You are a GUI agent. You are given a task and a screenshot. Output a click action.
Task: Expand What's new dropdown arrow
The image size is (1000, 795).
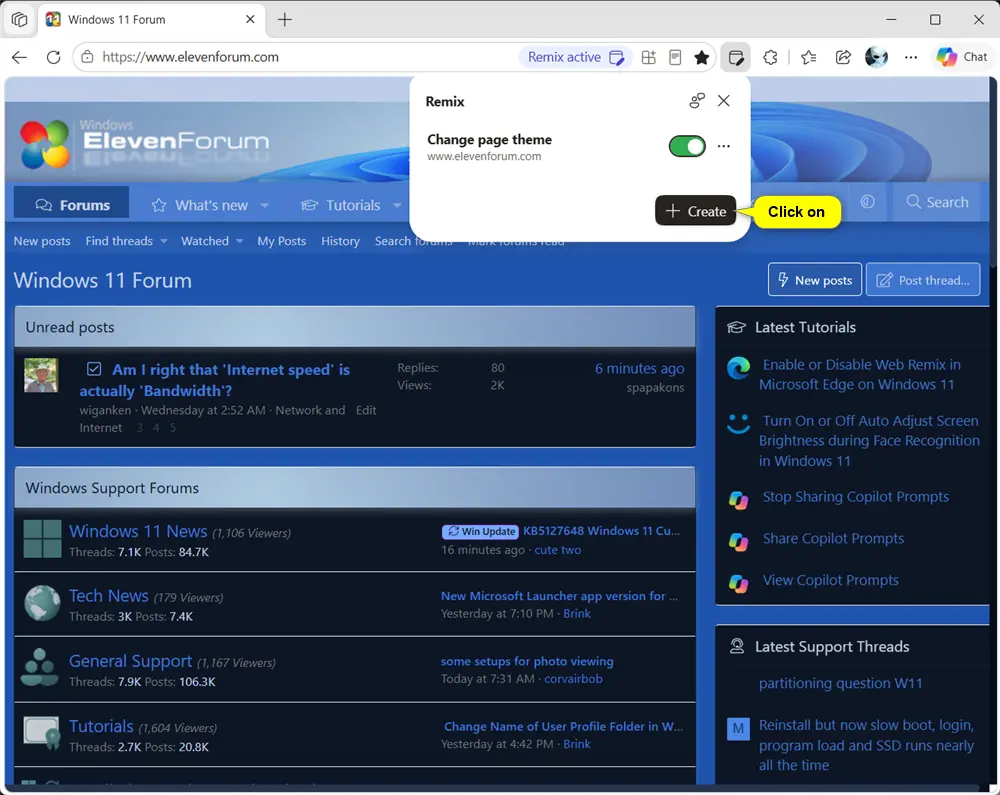click(265, 205)
